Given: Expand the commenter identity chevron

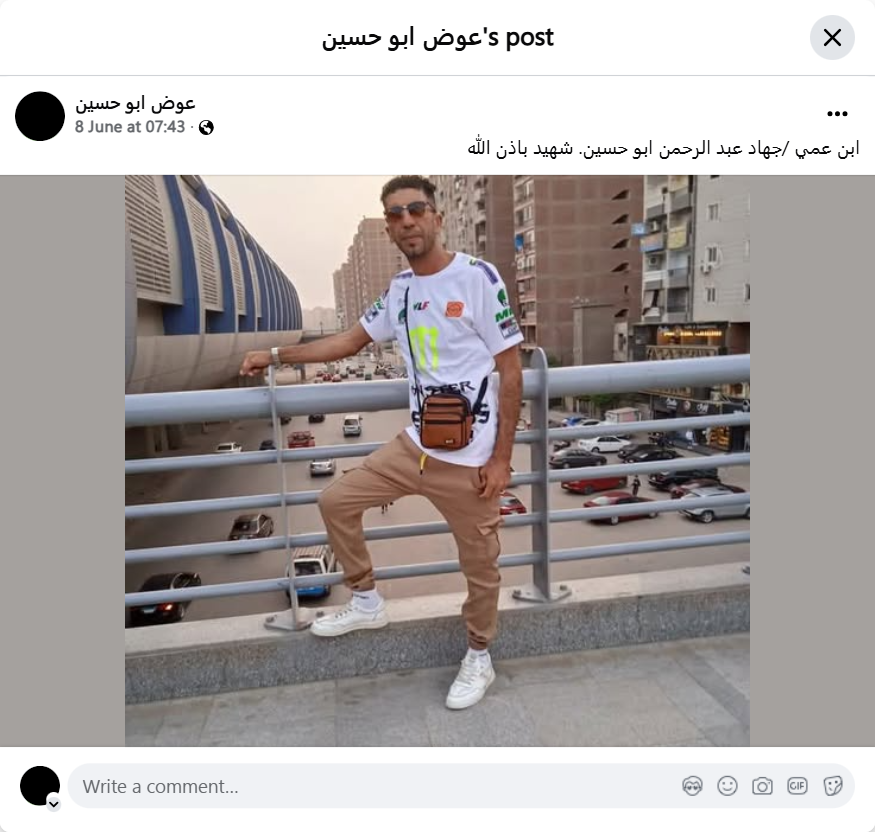Looking at the screenshot, I should click(x=54, y=804).
